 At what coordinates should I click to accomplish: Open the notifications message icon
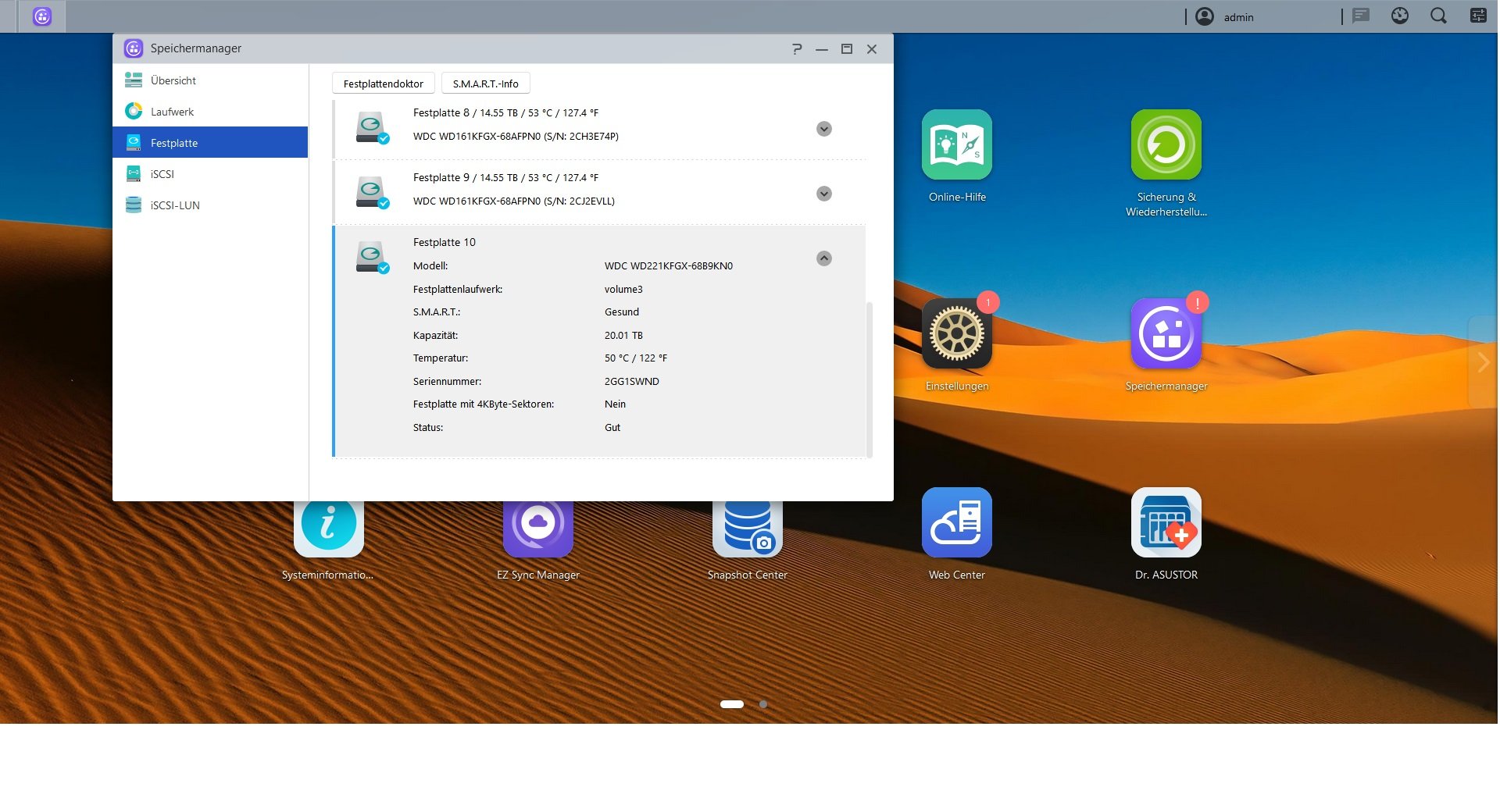1361,16
